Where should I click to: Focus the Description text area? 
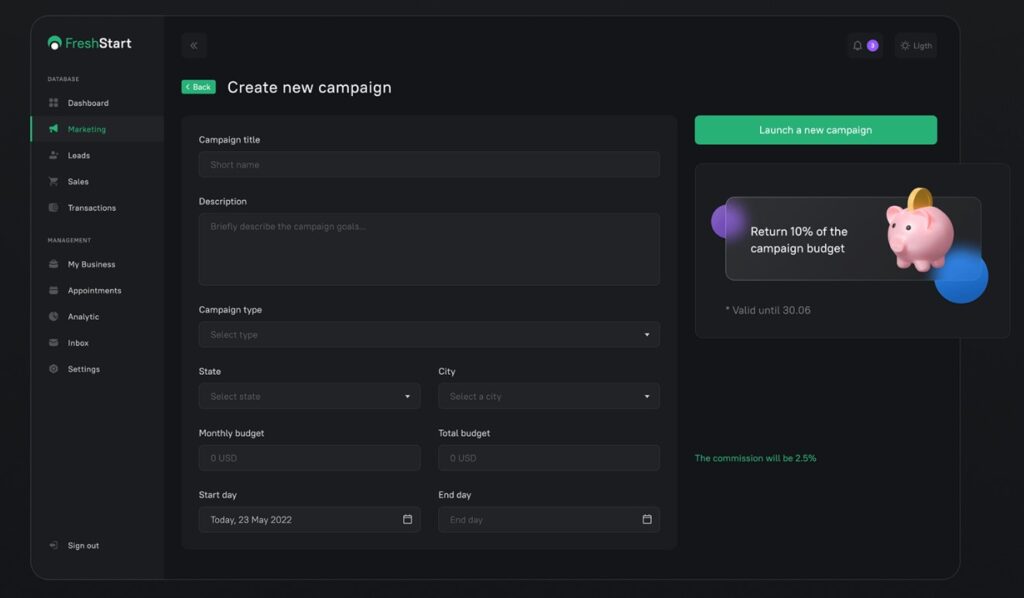pos(429,249)
